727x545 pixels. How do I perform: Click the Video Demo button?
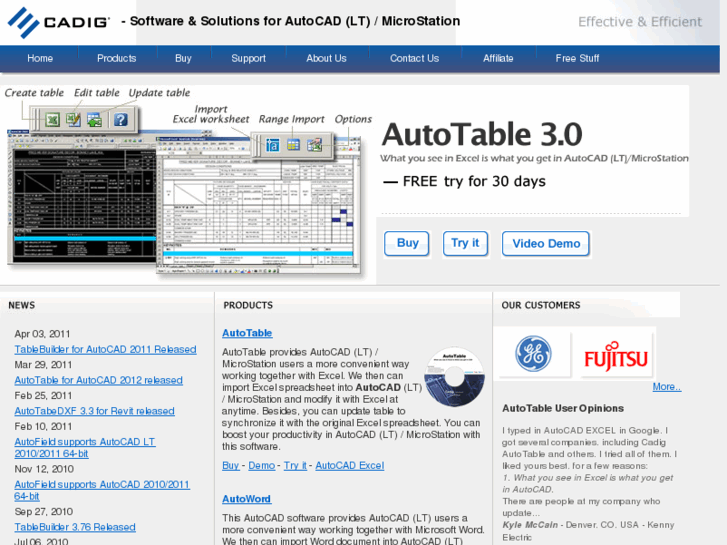tap(546, 244)
